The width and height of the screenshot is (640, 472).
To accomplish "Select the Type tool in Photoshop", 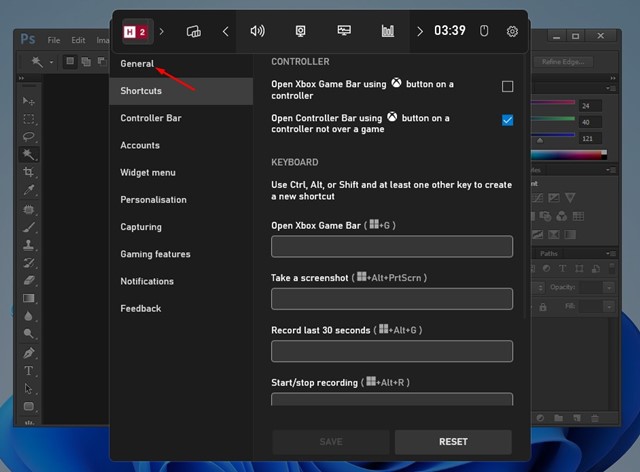I will tap(29, 371).
